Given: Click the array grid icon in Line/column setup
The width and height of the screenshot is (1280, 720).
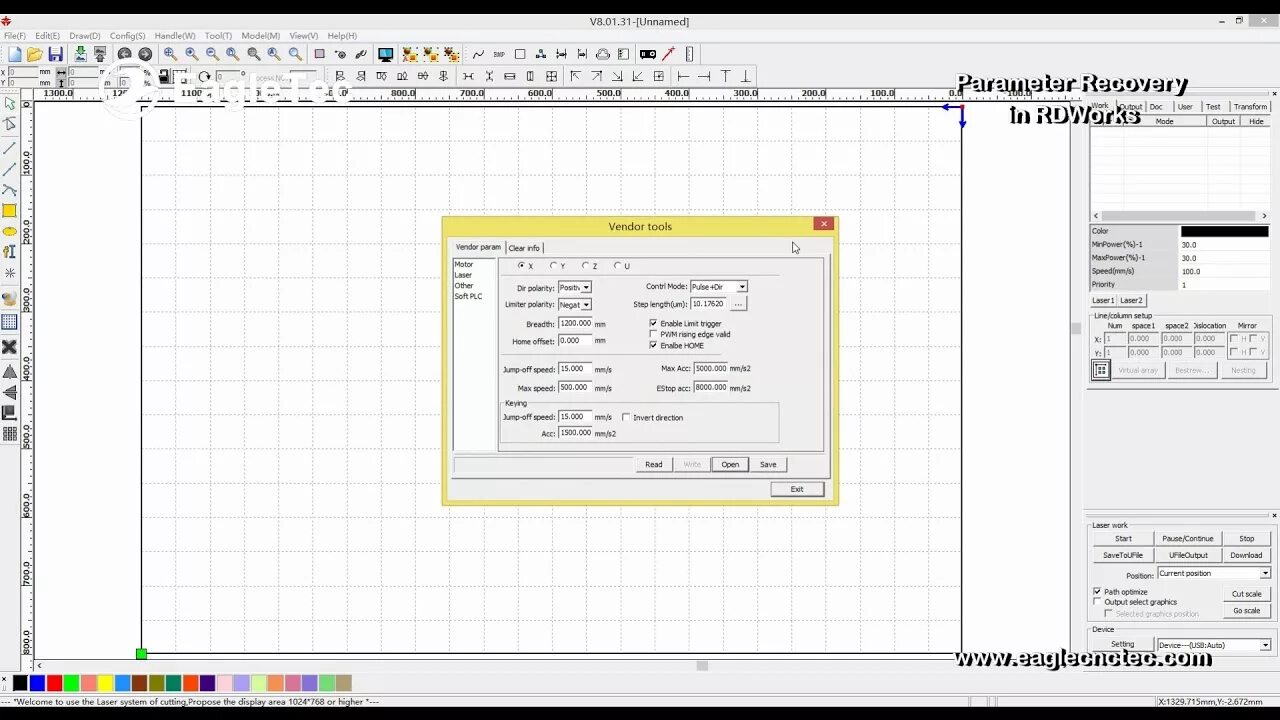Looking at the screenshot, I should 1101,370.
